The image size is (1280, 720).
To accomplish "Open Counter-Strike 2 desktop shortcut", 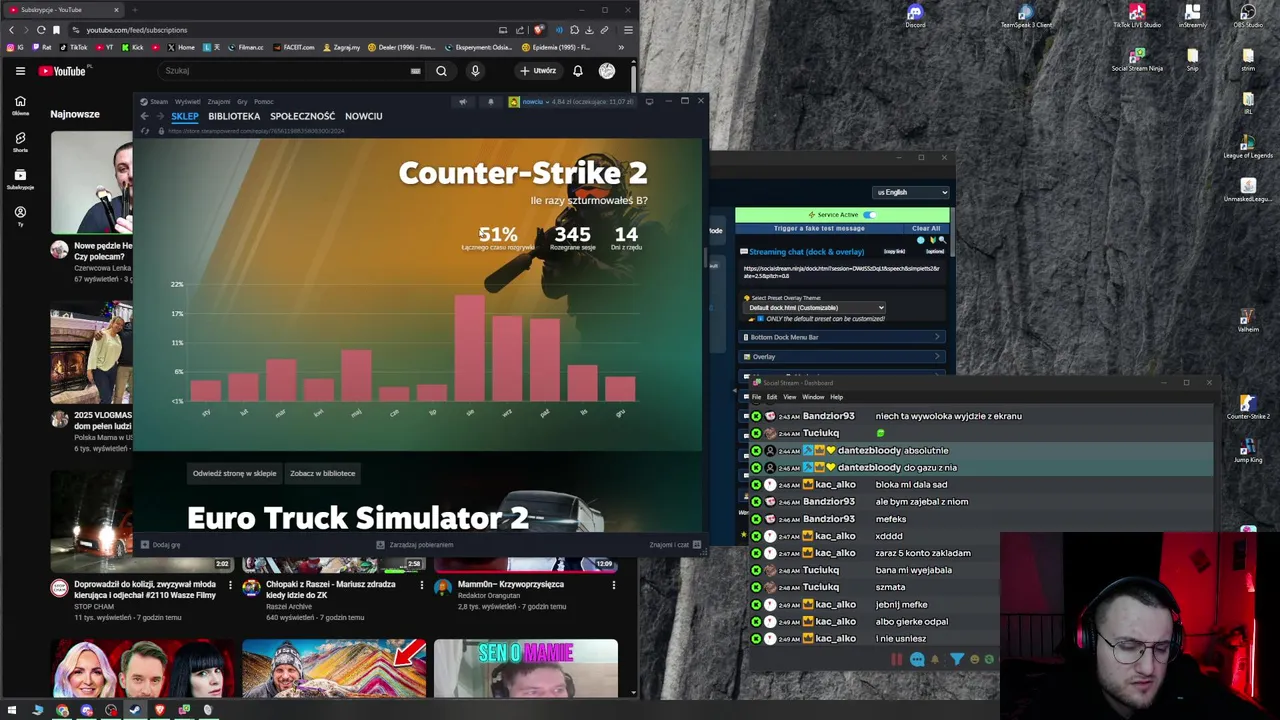I will (x=1248, y=407).
